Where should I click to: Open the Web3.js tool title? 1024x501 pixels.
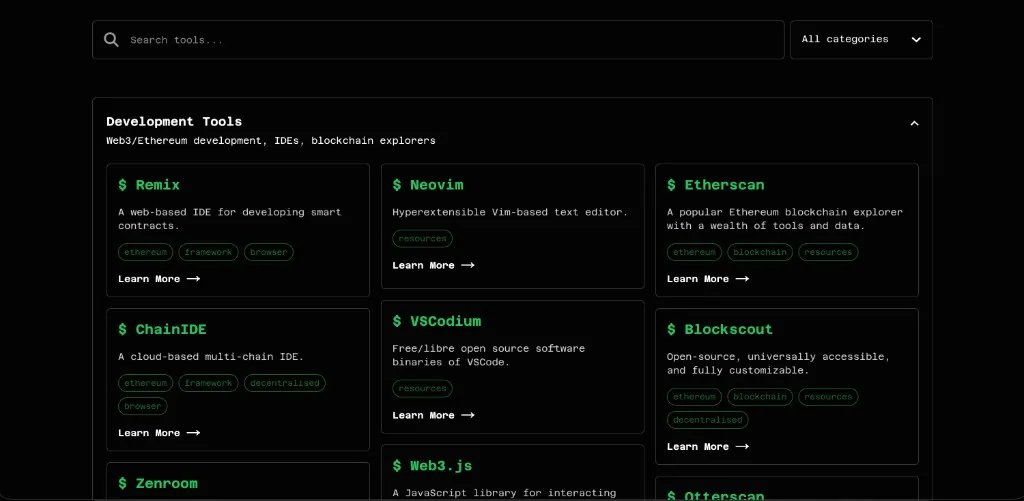pyautogui.click(x=440, y=466)
